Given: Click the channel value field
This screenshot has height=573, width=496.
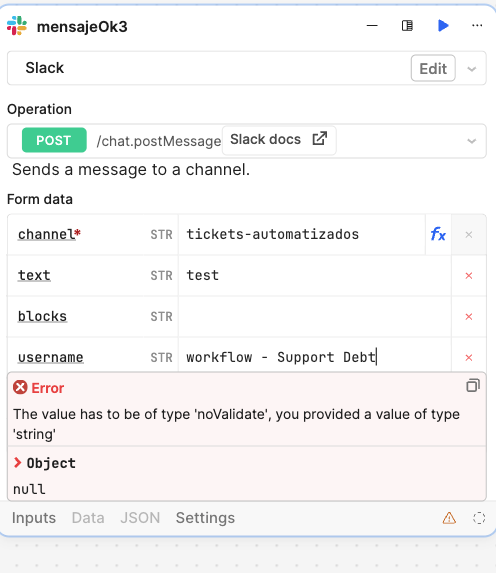Looking at the screenshot, I should tap(302, 234).
